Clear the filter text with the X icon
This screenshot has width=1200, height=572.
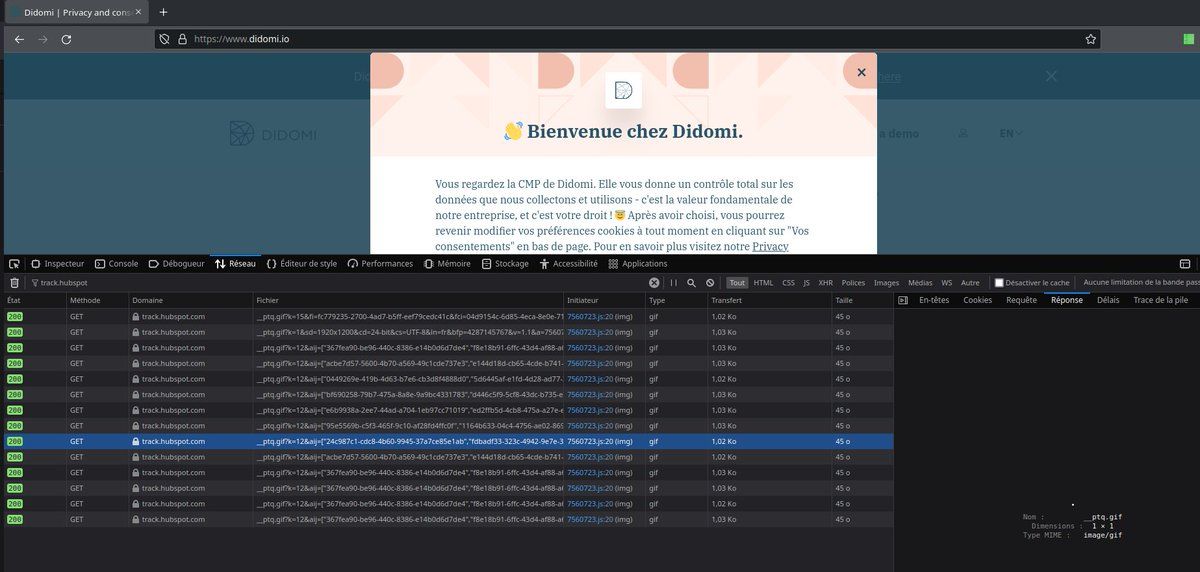(x=654, y=283)
